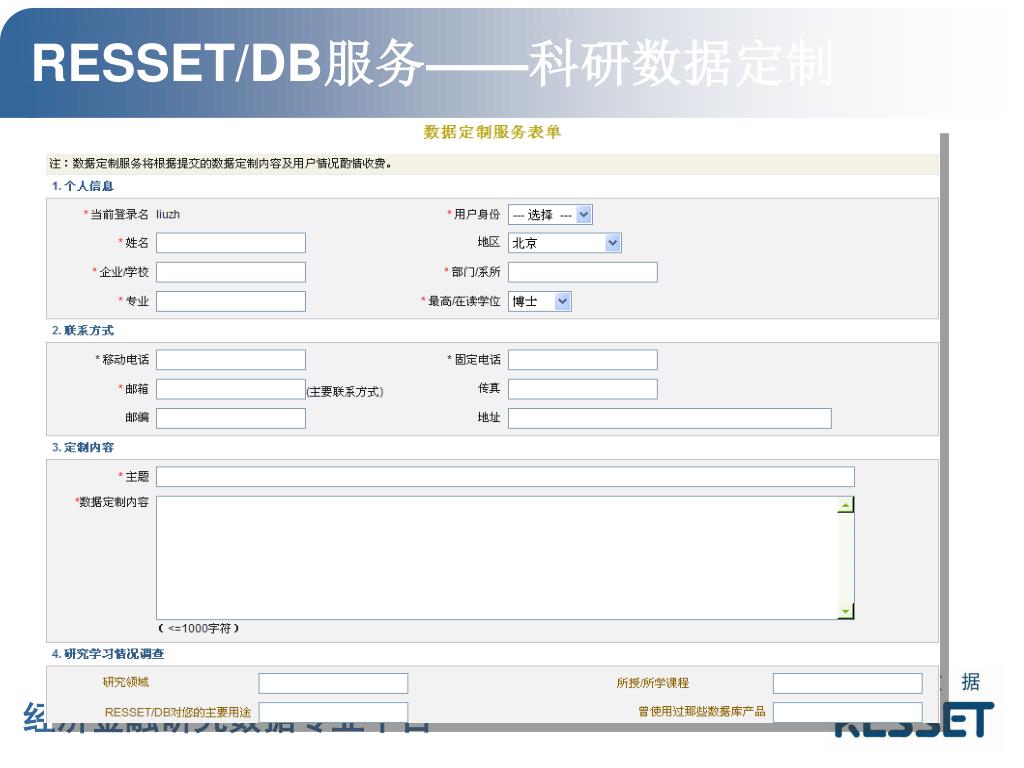Click the <=1000字符 limit note
This screenshot has height=768, width=1024.
pos(199,628)
